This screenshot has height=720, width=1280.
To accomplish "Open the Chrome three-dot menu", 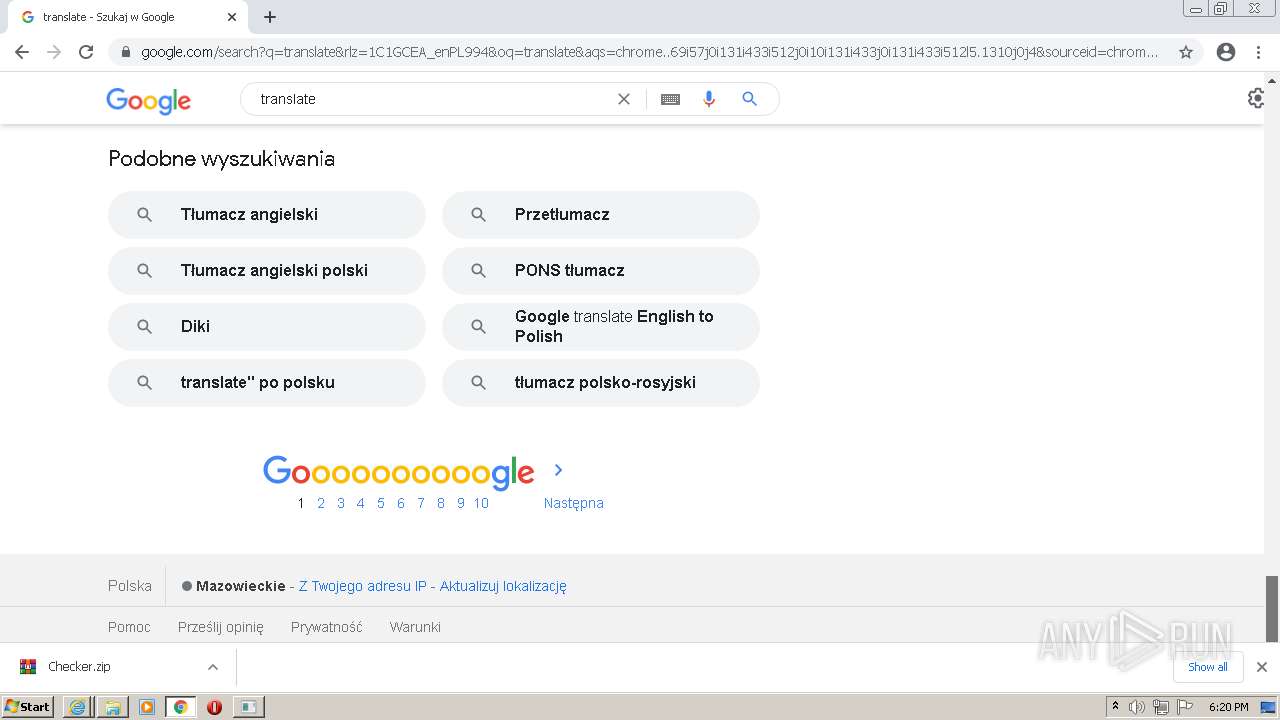I will 1258,52.
